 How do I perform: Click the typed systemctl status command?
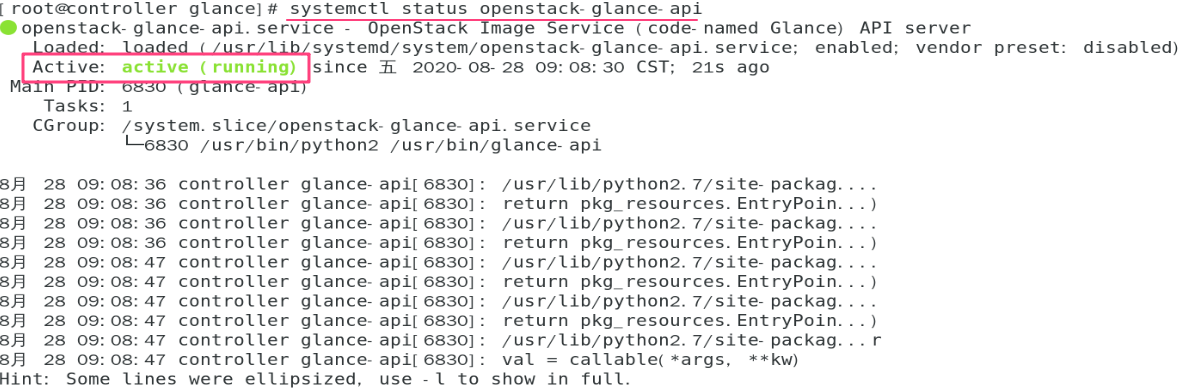click(496, 9)
